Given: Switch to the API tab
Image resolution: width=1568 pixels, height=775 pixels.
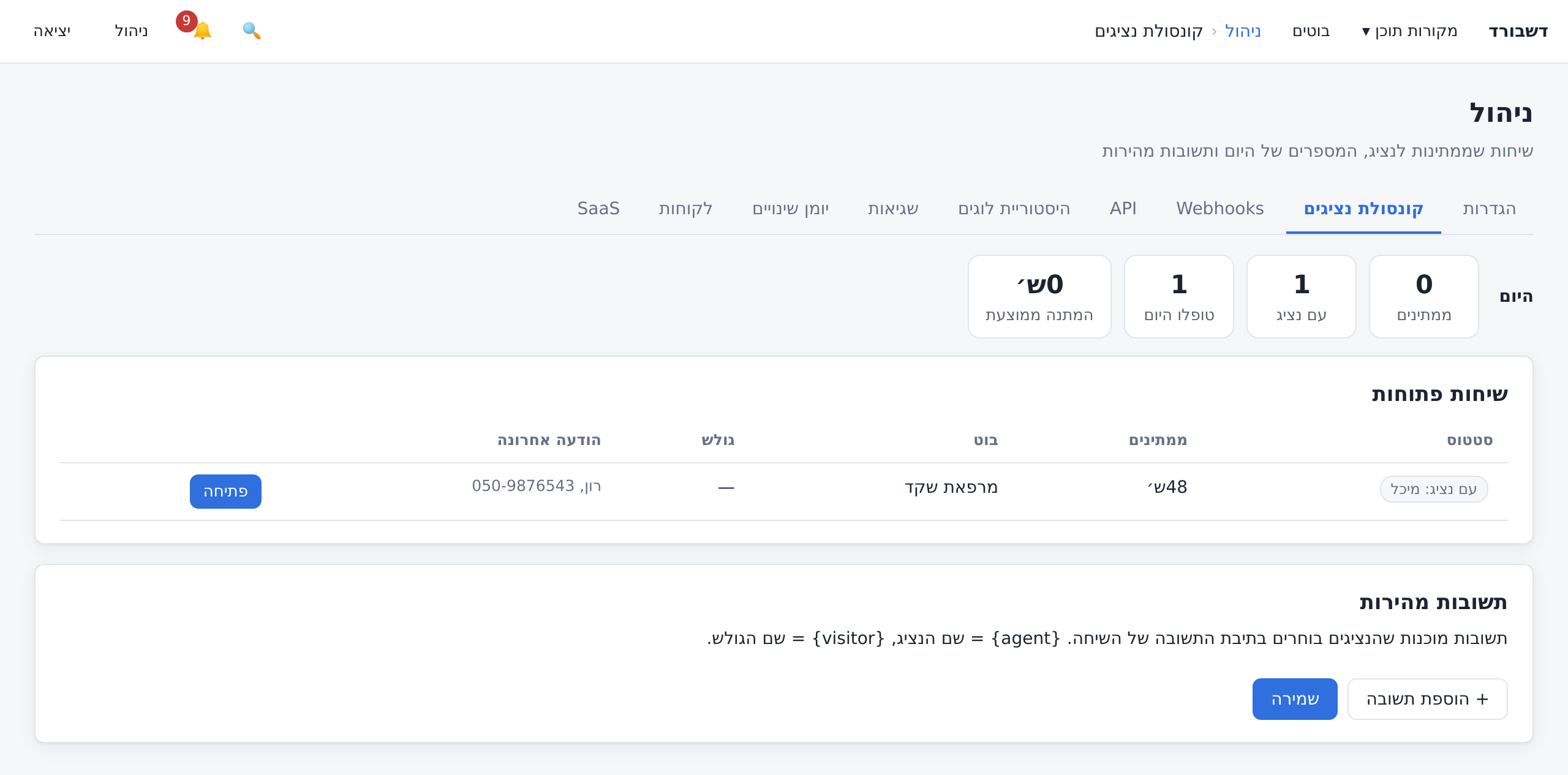Looking at the screenshot, I should (1123, 209).
